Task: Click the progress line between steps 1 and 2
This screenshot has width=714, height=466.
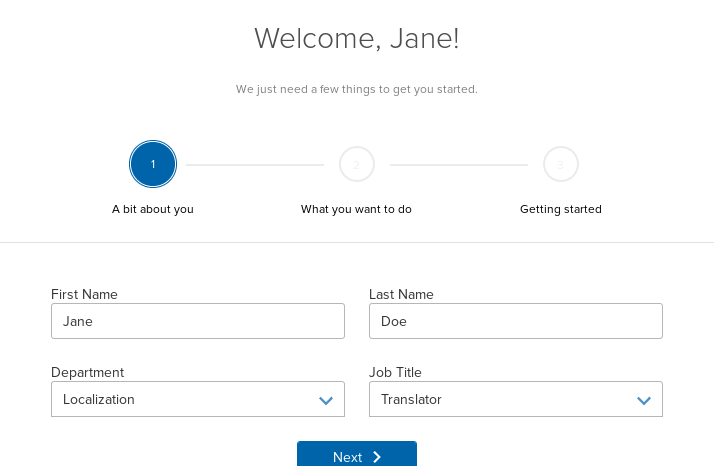Action: 255,164
